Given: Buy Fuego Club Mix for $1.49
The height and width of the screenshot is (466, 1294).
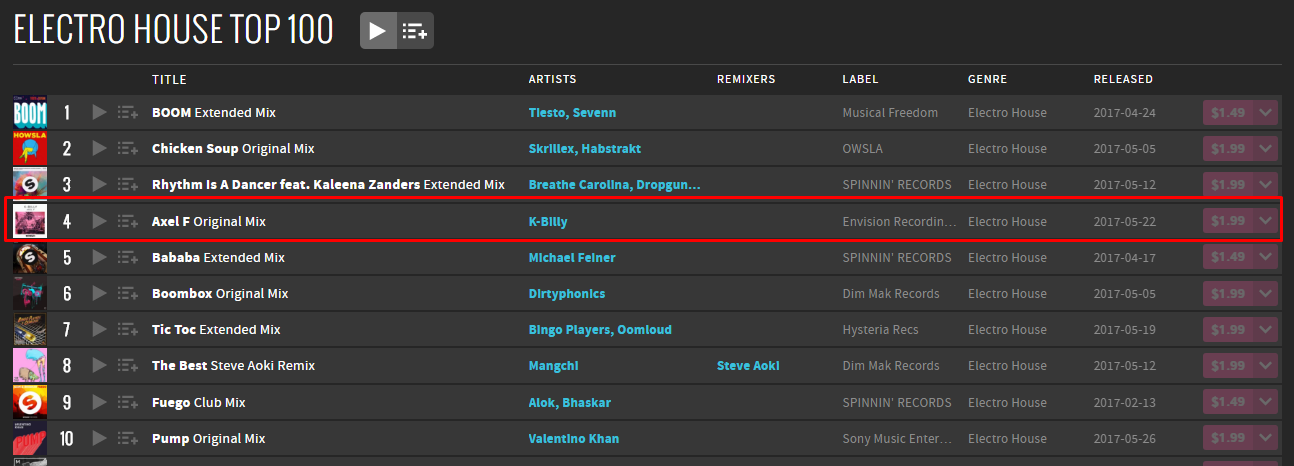Looking at the screenshot, I should click(x=1227, y=402).
